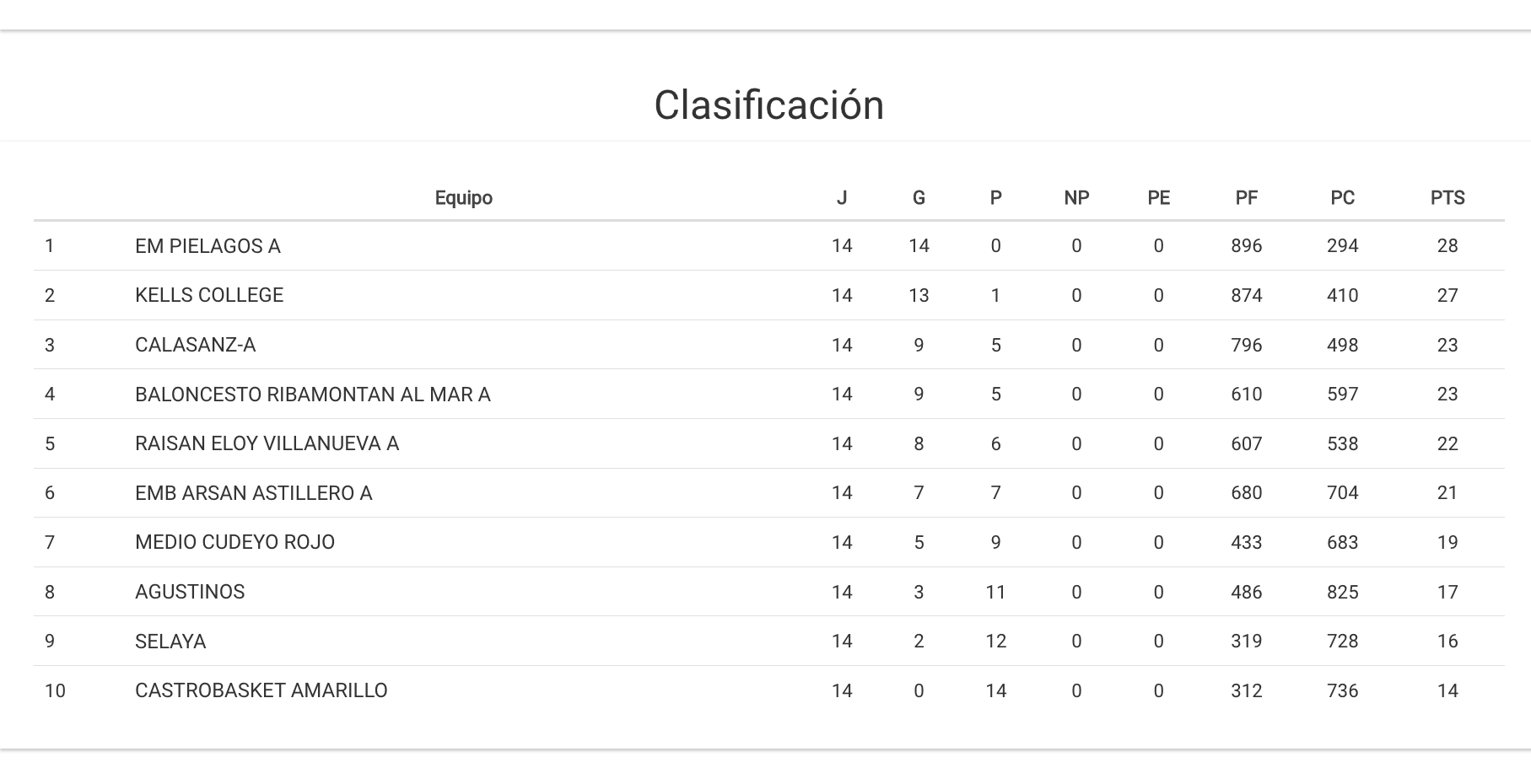Click the PE column header
This screenshot has width=1531, height=784.
click(1158, 198)
